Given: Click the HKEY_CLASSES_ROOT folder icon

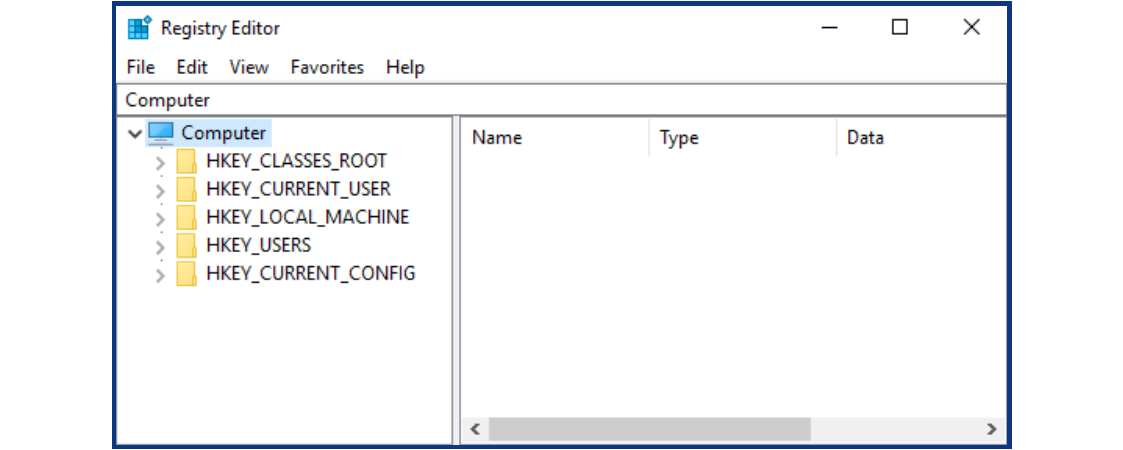Looking at the screenshot, I should click(186, 161).
